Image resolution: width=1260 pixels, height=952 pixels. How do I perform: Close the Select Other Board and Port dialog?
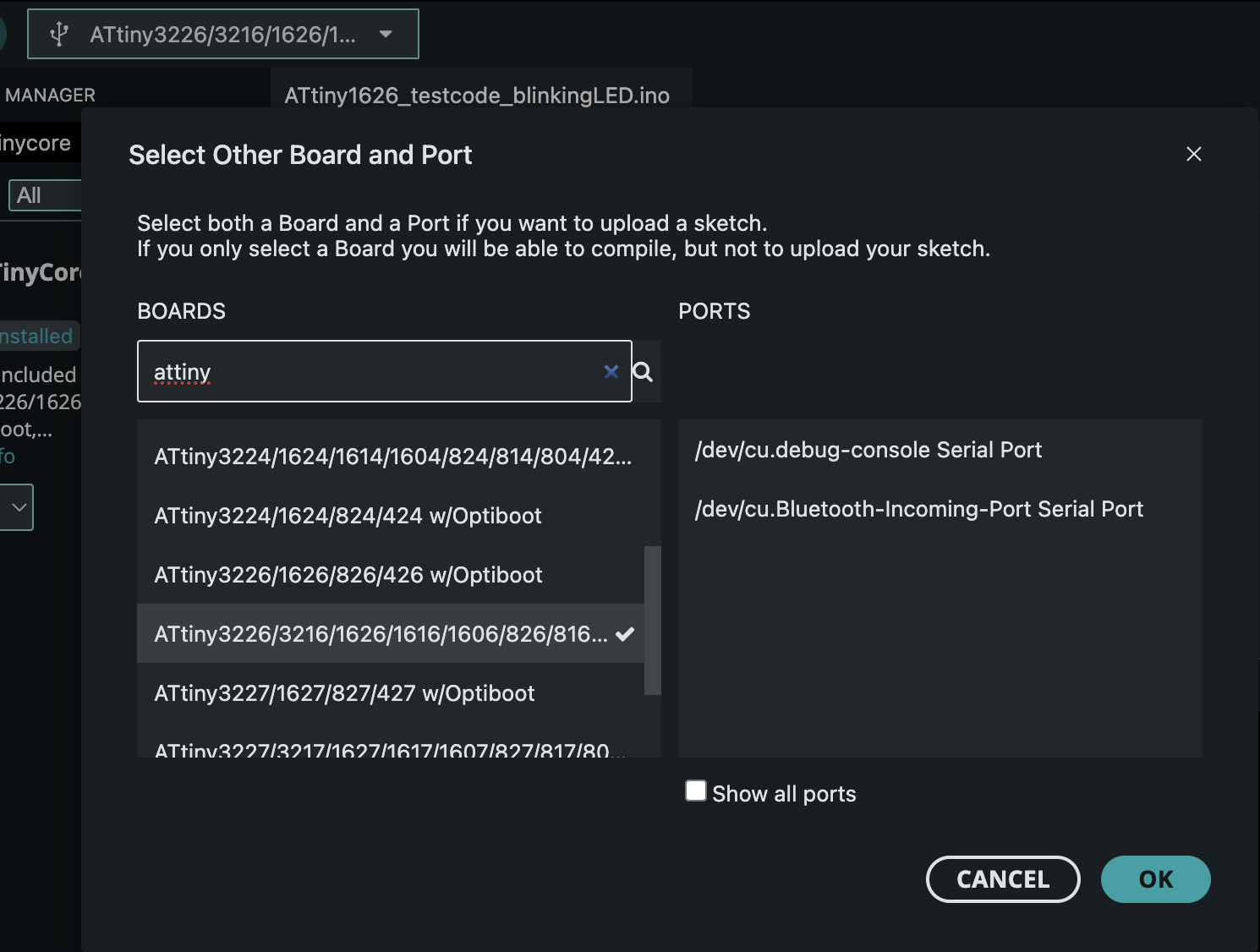click(1194, 155)
